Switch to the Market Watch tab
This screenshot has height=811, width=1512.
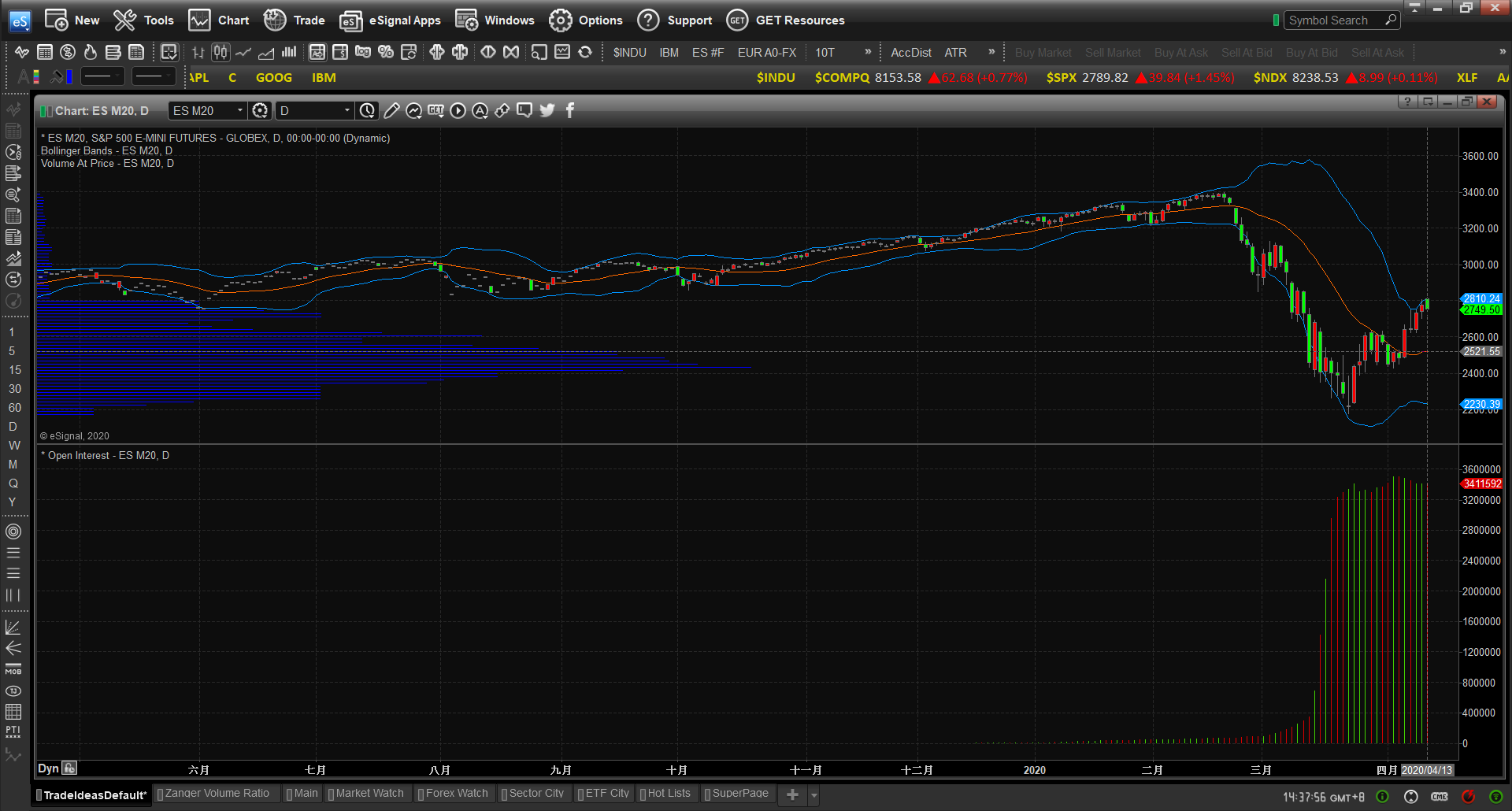[x=366, y=794]
